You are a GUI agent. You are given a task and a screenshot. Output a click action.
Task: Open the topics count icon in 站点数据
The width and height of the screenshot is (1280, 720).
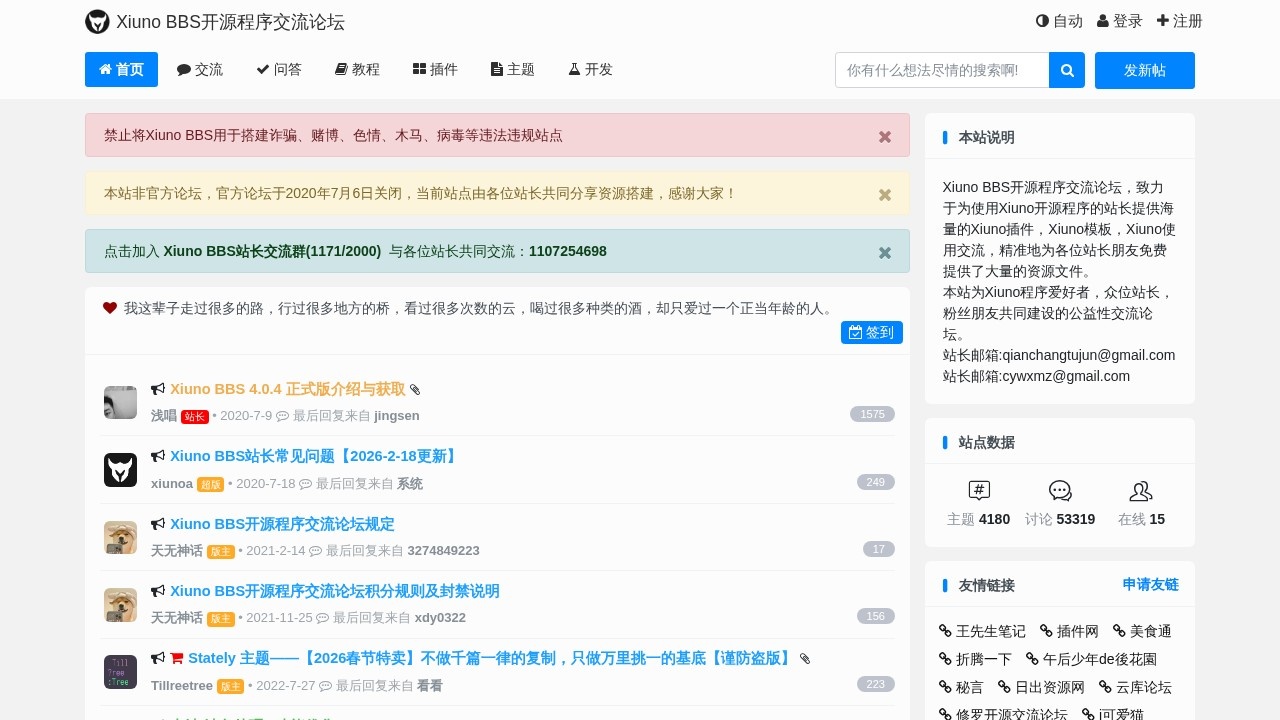click(979, 490)
